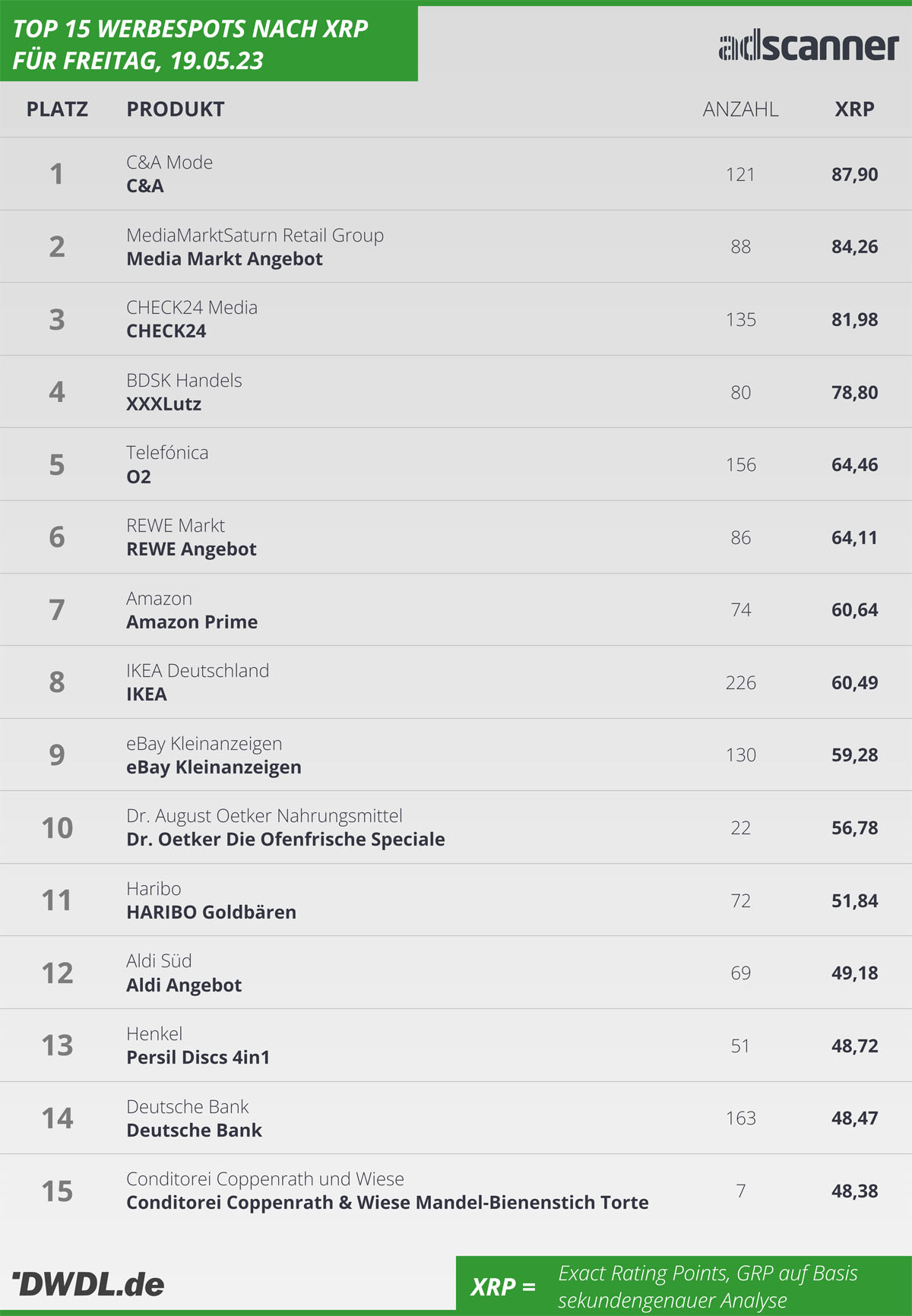Click the ANZAHL column header
The image size is (912, 1316).
(x=740, y=109)
